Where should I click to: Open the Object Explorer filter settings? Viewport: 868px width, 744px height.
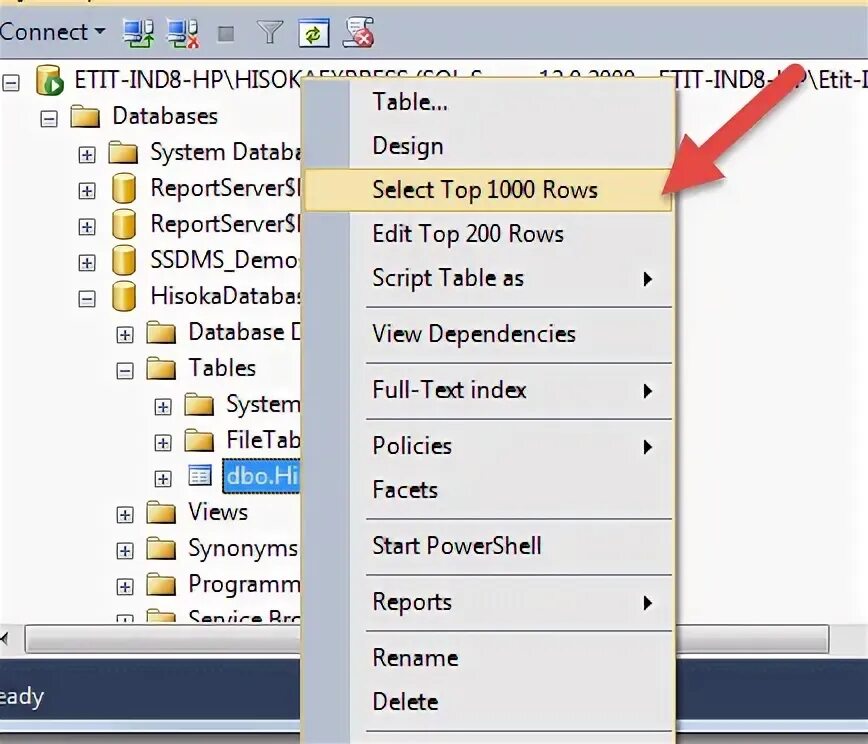(271, 32)
